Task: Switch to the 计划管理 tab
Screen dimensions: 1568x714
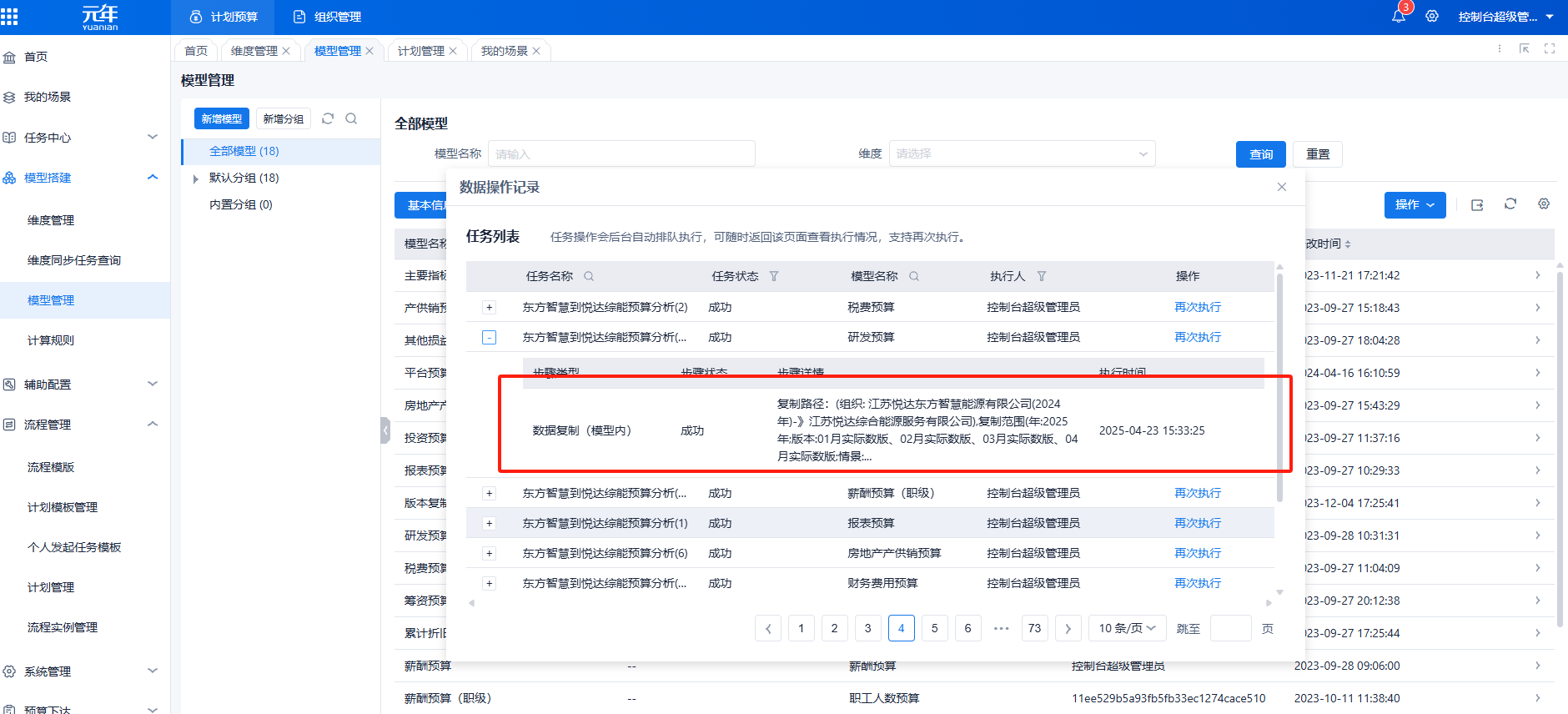Action: (x=421, y=51)
